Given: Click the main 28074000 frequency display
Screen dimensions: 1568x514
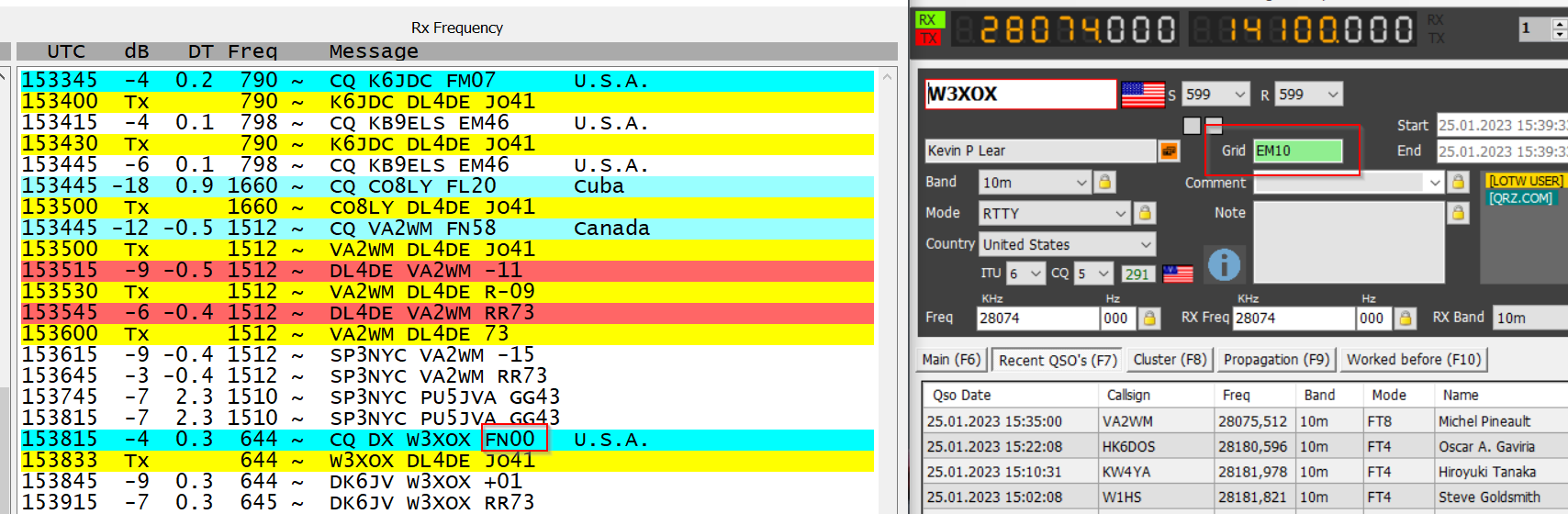Looking at the screenshot, I should (x=1065, y=29).
